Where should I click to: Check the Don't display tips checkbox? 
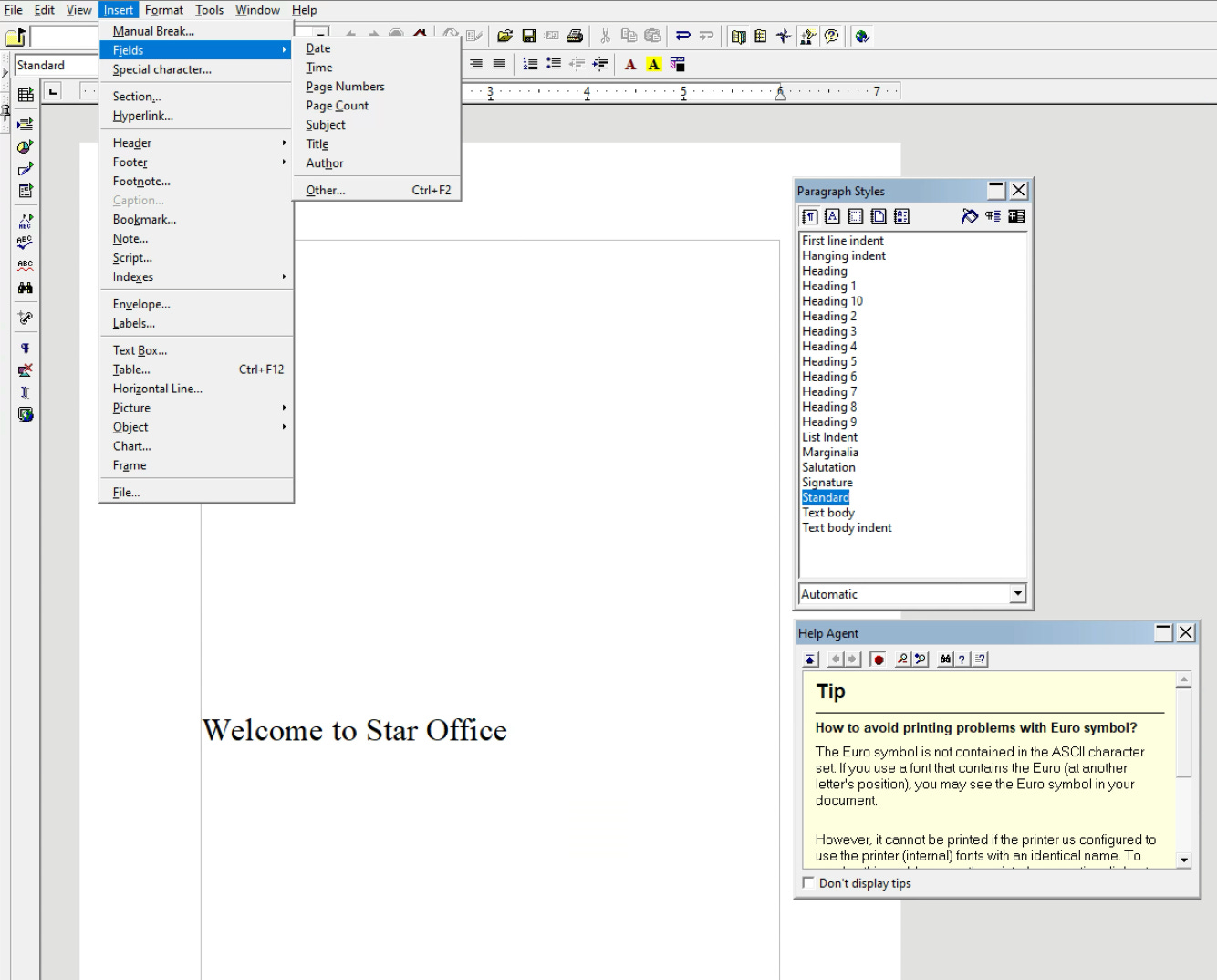(808, 882)
